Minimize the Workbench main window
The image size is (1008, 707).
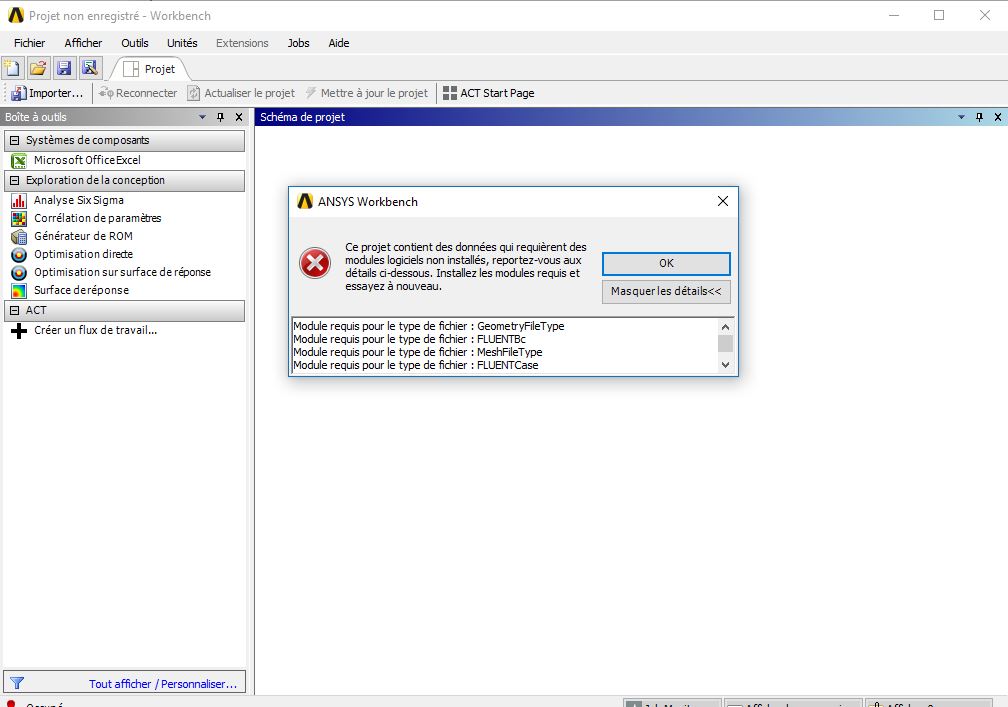(894, 15)
